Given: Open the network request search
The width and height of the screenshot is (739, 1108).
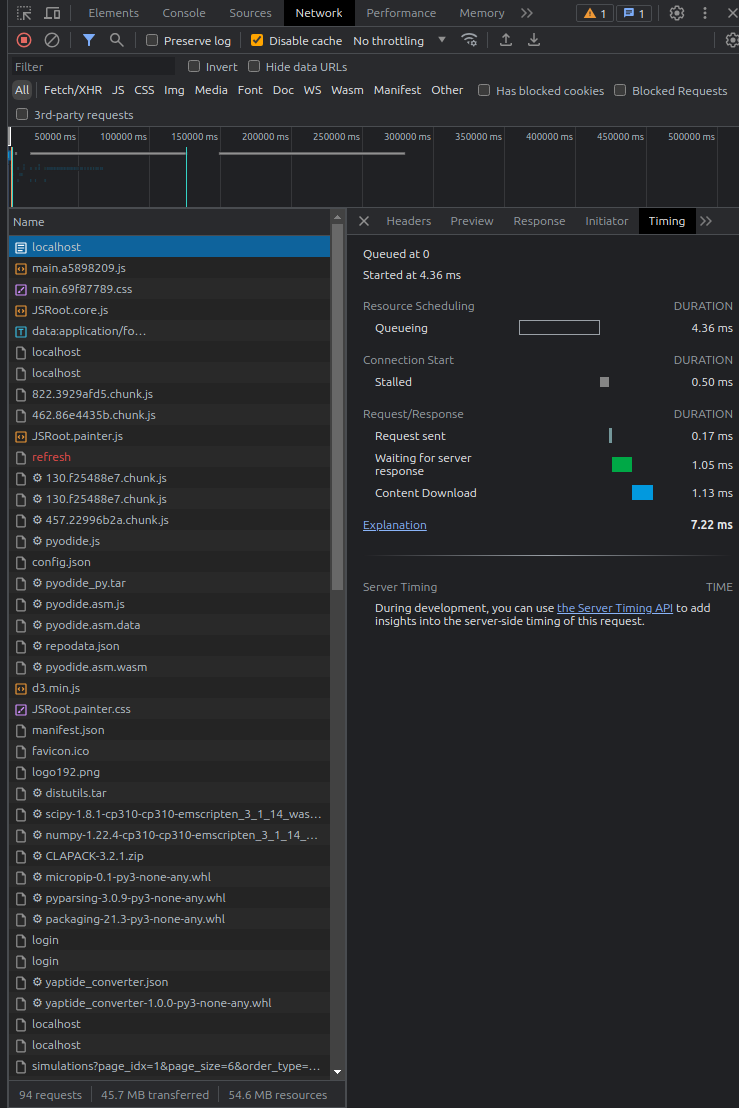Looking at the screenshot, I should click(x=118, y=40).
